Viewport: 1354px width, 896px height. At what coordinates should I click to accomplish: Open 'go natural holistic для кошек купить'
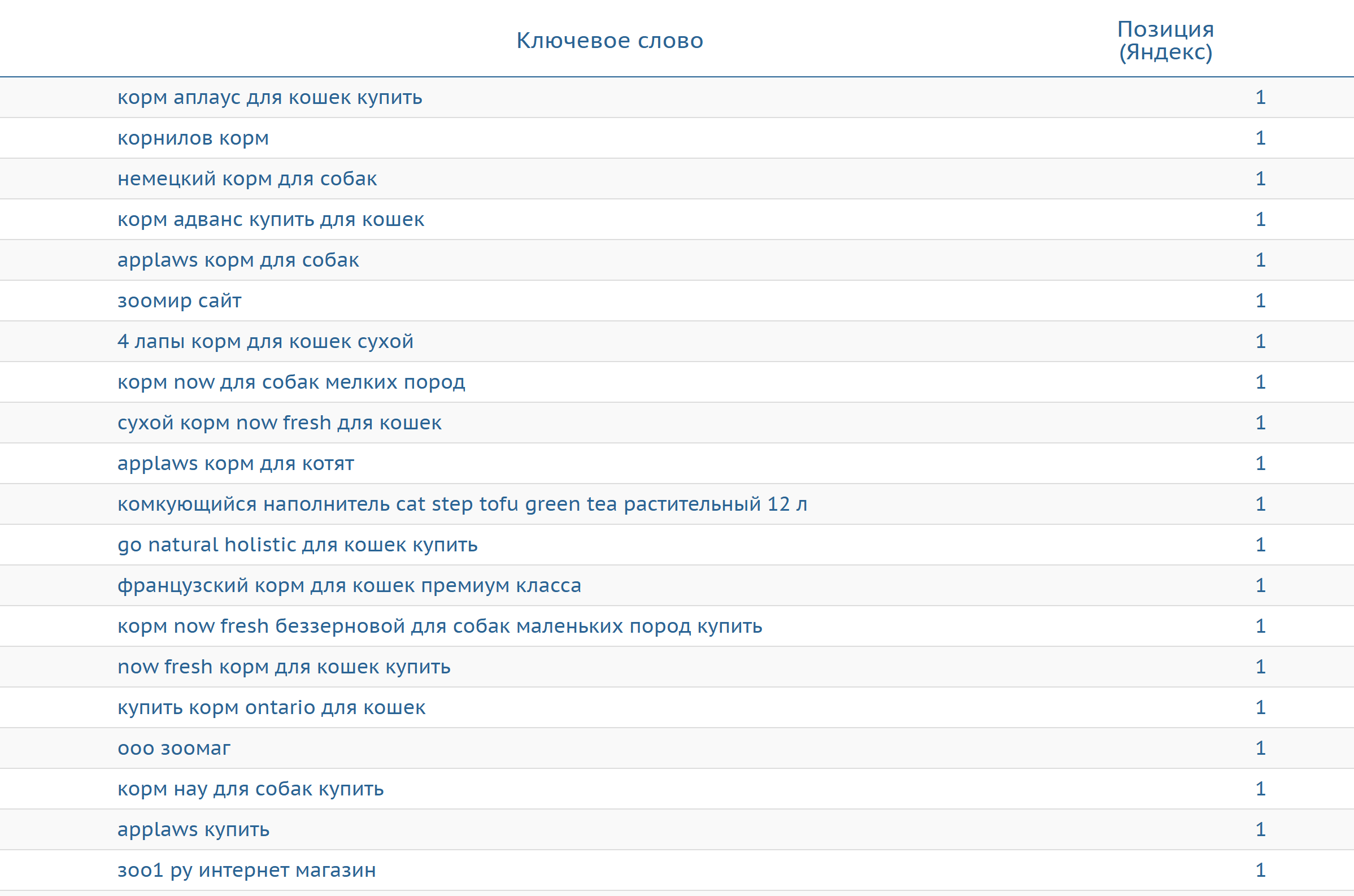tap(298, 545)
